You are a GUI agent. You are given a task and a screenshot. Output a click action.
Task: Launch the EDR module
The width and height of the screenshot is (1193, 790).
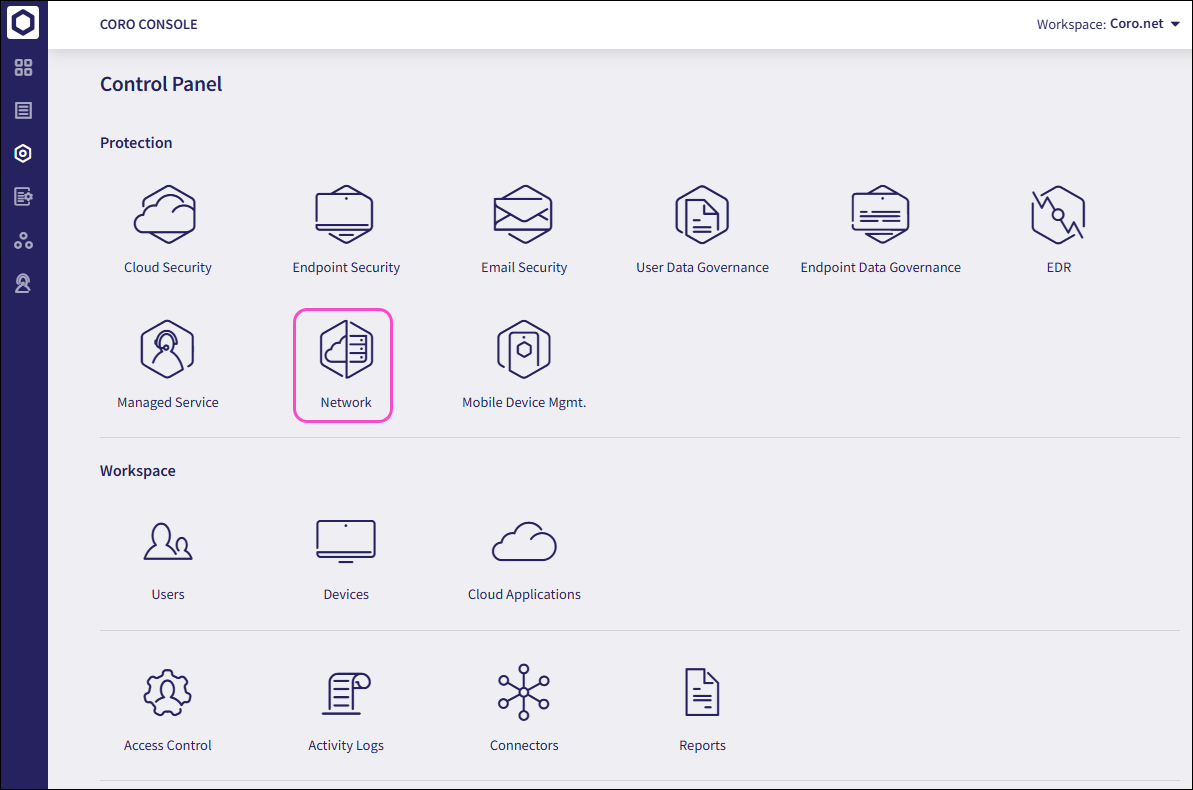[1058, 214]
